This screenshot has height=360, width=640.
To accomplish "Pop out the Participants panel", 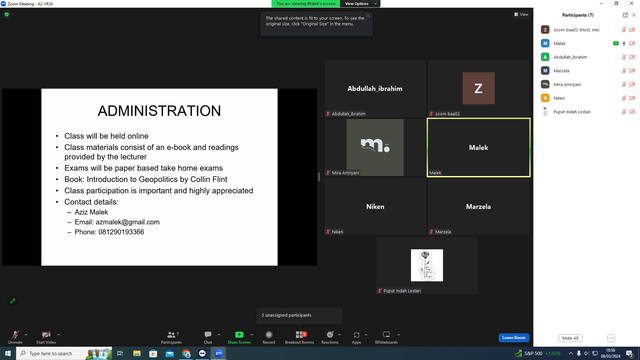I will click(625, 15).
